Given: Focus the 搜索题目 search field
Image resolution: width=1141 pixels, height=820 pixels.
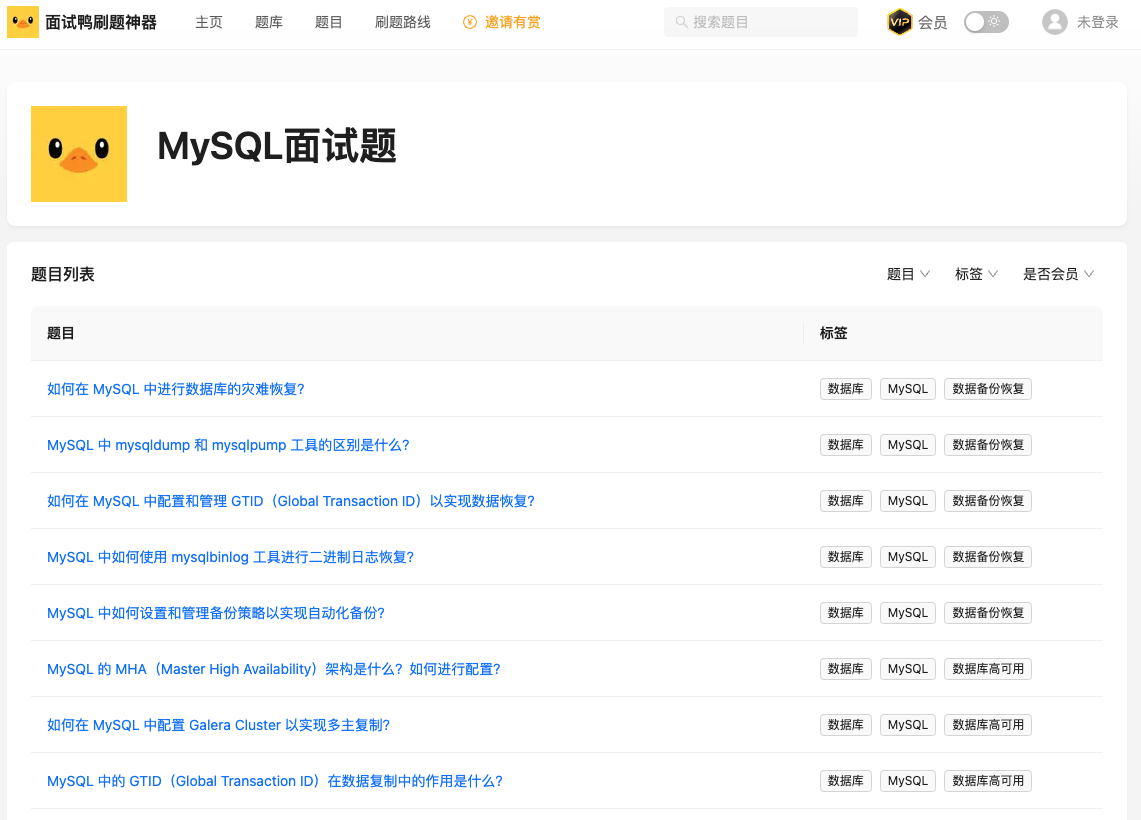Looking at the screenshot, I should (760, 23).
